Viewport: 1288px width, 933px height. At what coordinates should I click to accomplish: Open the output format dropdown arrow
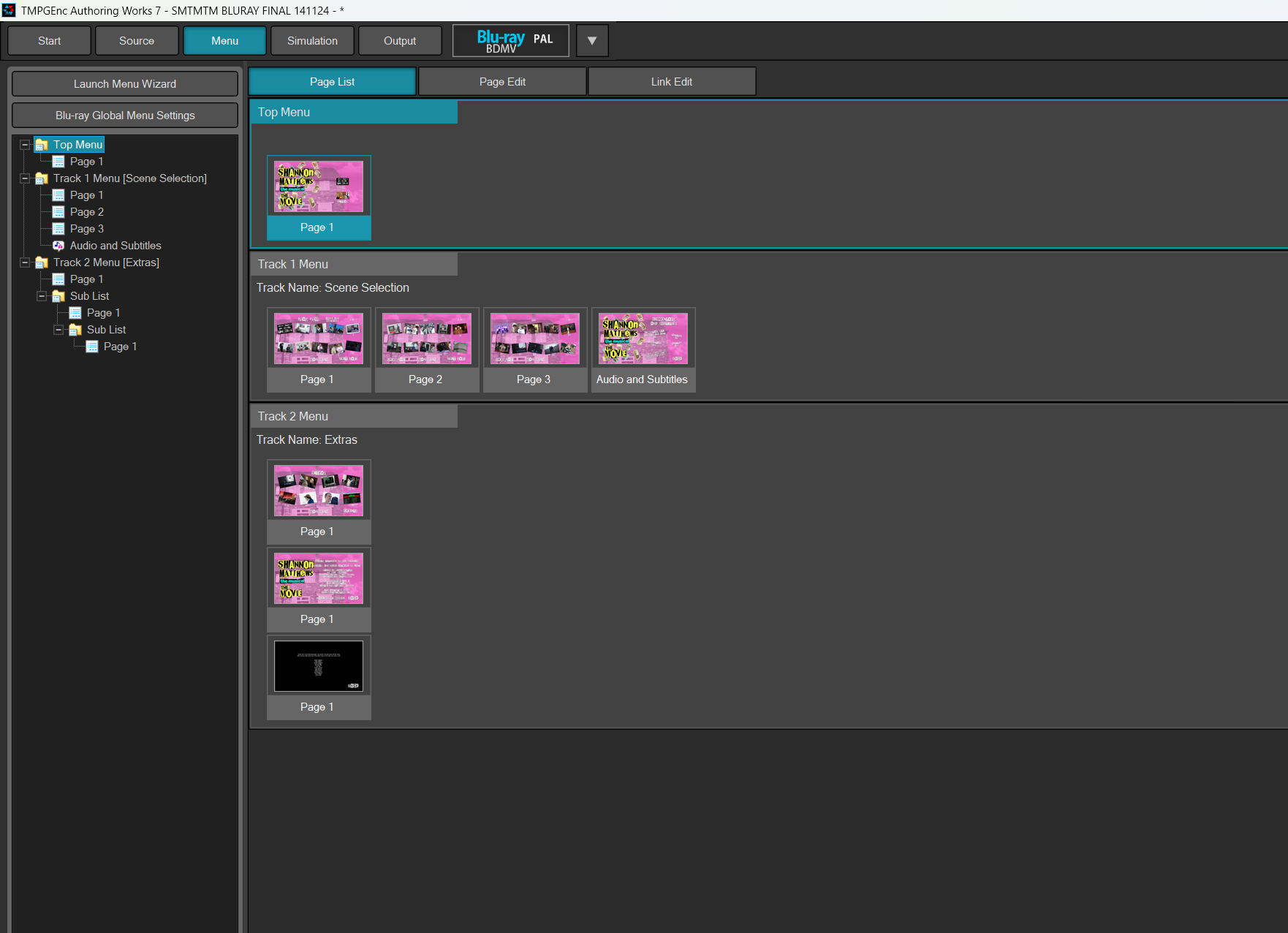tap(592, 41)
